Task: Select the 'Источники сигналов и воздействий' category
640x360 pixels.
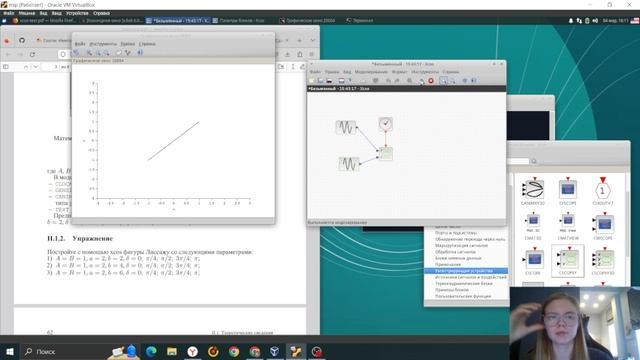Action: pyautogui.click(x=471, y=277)
